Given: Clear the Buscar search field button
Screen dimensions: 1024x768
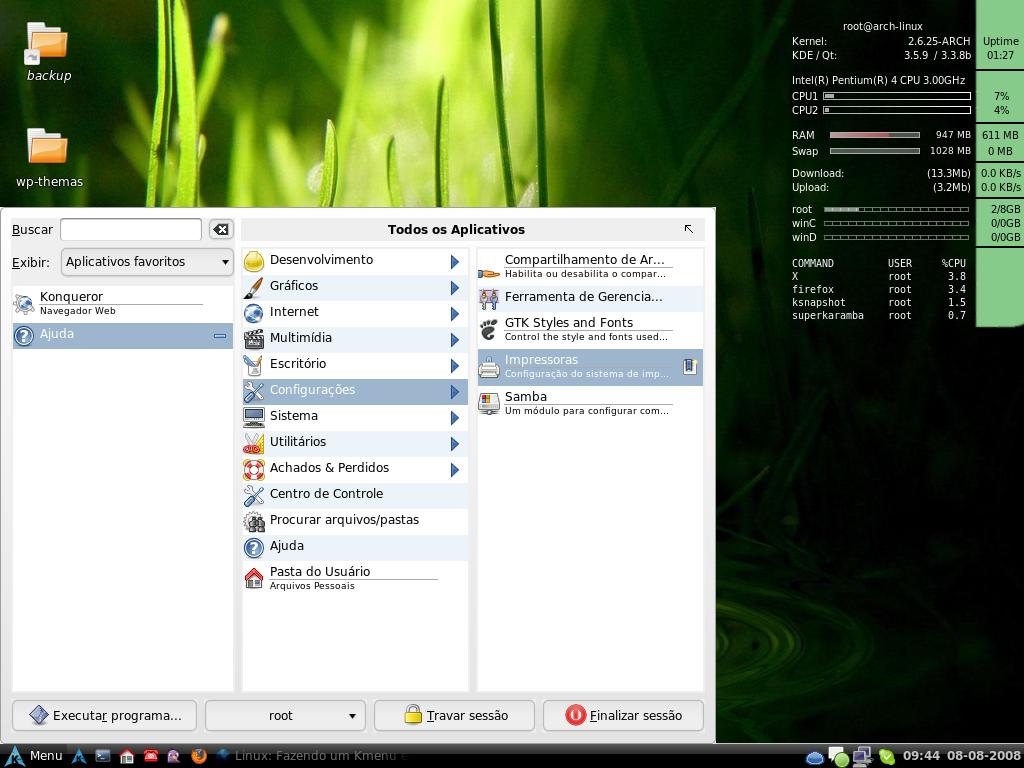Looking at the screenshot, I should click(x=221, y=229).
